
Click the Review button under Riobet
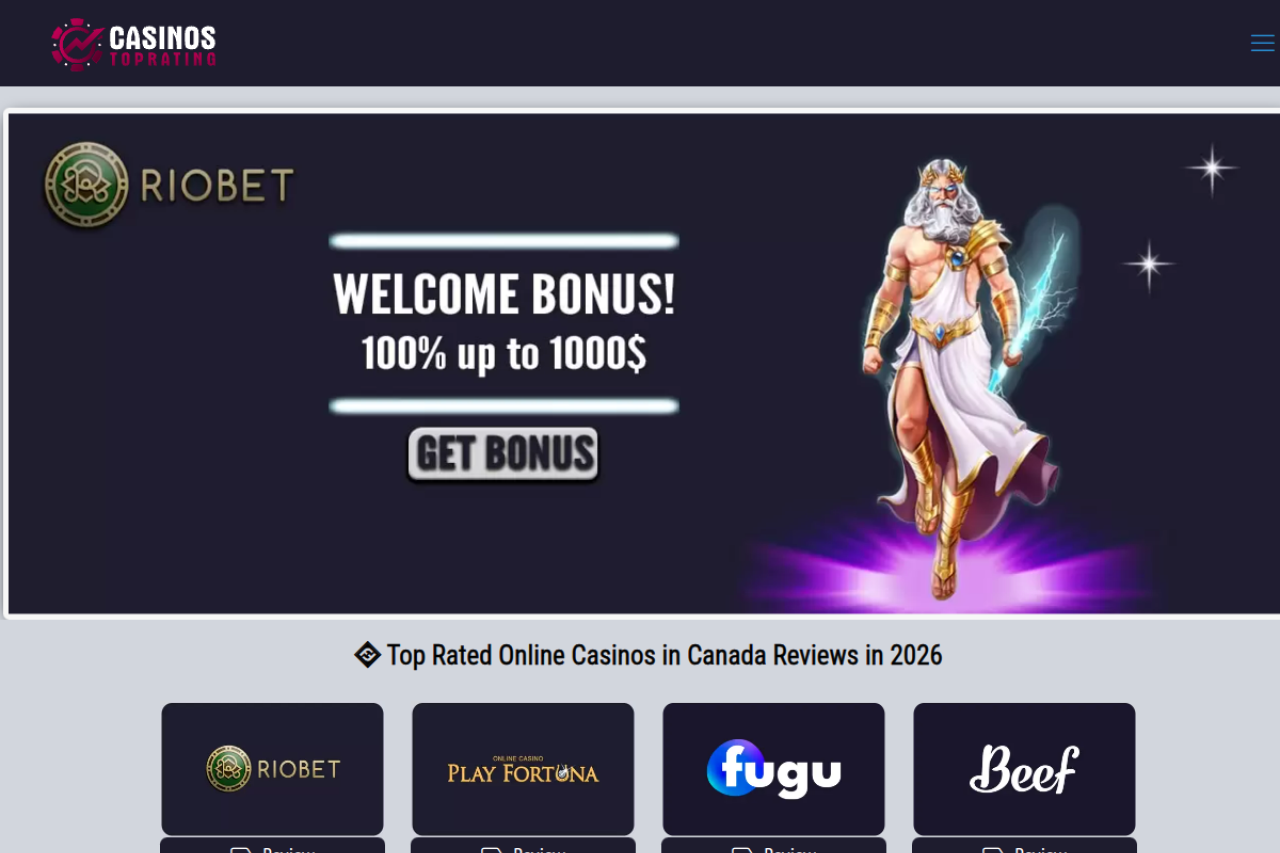[x=273, y=846]
